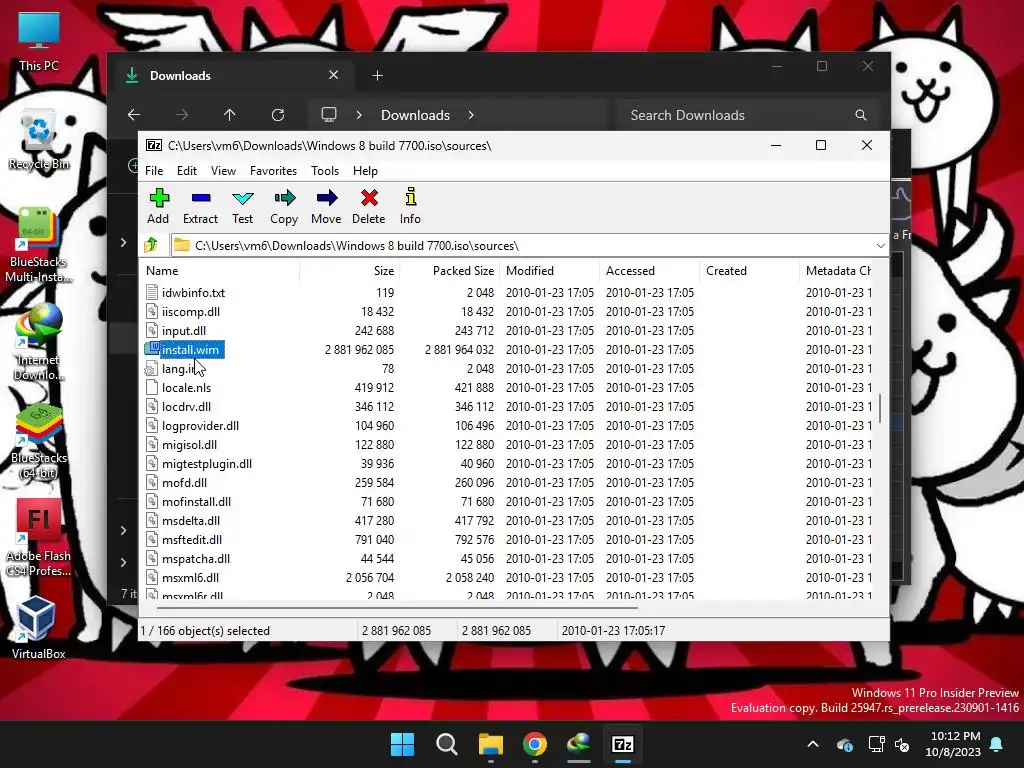Select the iiscomp.dll file
The height and width of the screenshot is (768, 1024).
tap(191, 312)
